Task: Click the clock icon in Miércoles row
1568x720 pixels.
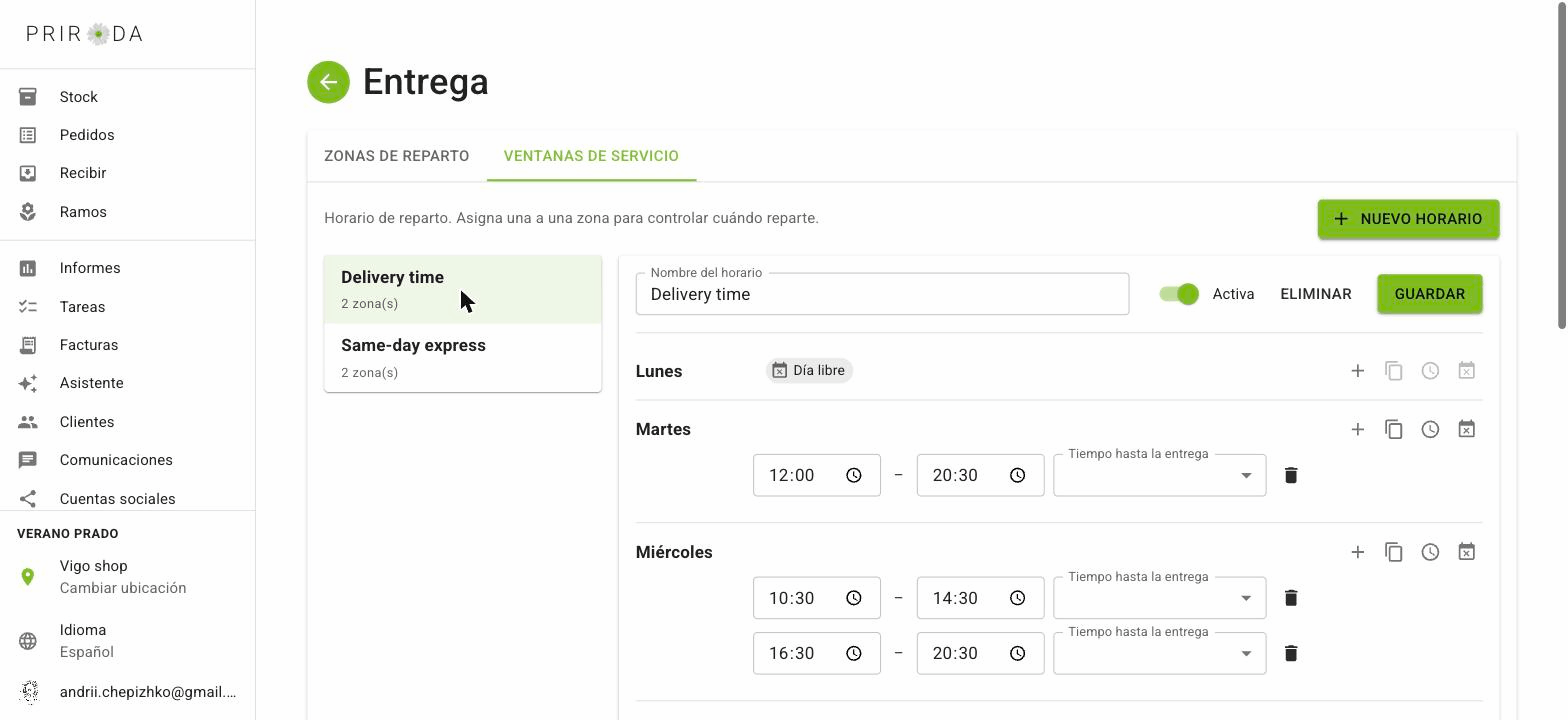Action: (x=1430, y=552)
